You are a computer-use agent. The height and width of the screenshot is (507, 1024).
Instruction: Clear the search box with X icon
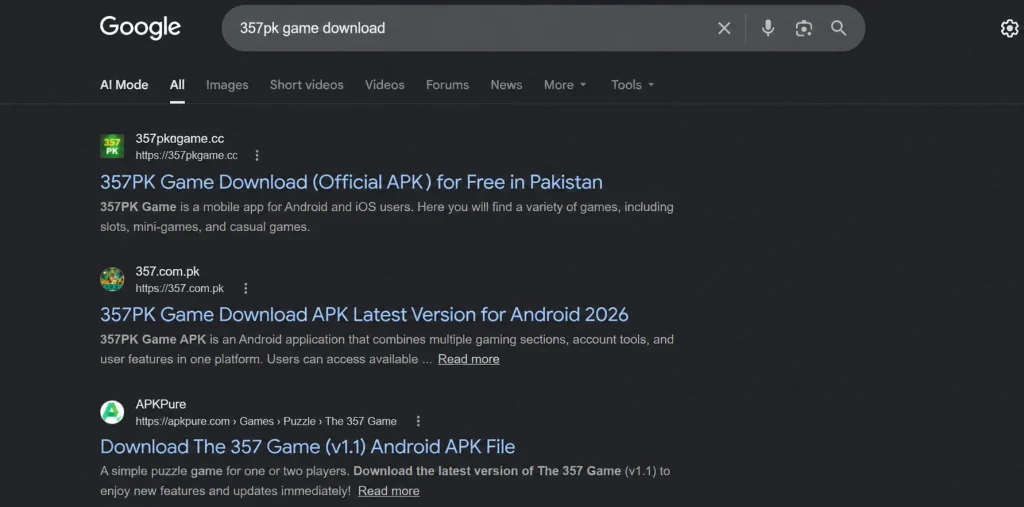click(x=724, y=28)
